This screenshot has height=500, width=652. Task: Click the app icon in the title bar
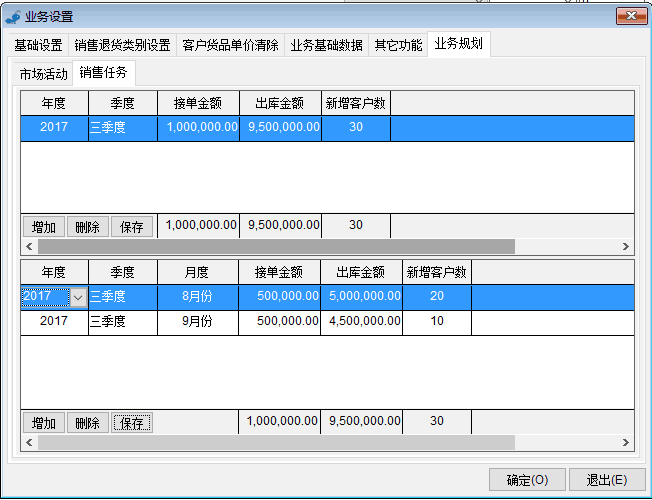coord(13,16)
